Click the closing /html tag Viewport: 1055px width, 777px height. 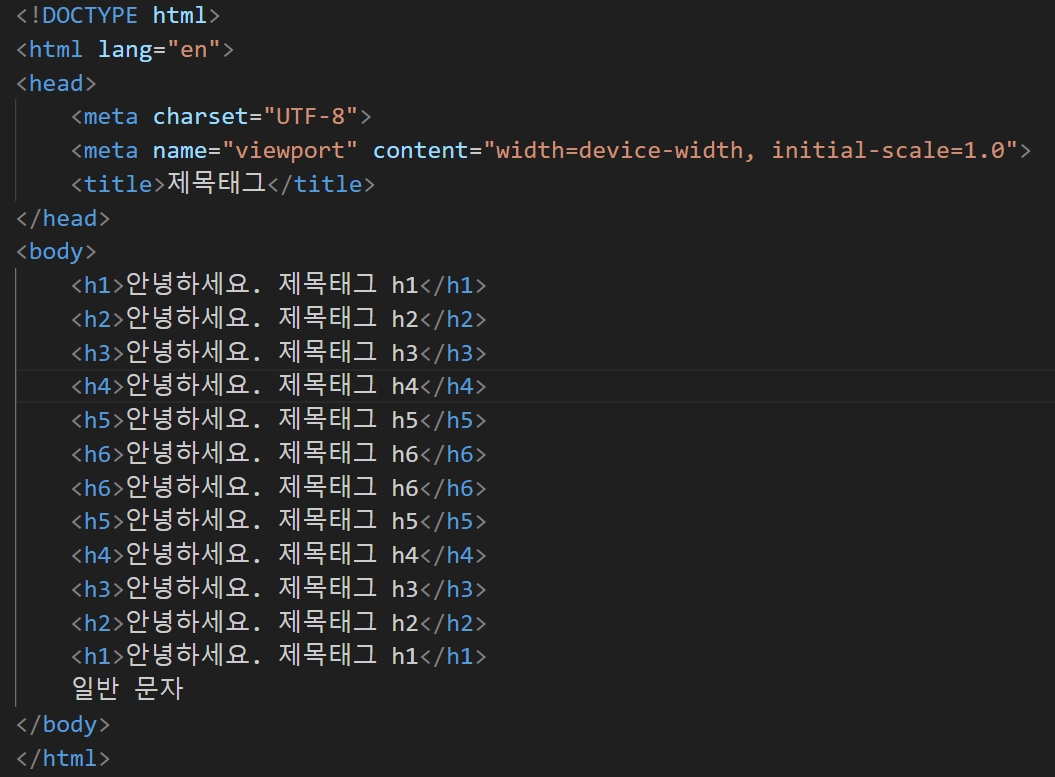[63, 758]
